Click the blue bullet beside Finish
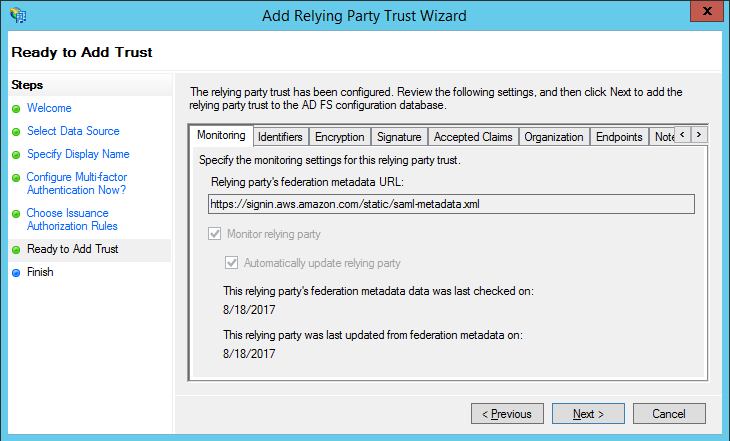The width and height of the screenshot is (730, 441). 16,273
